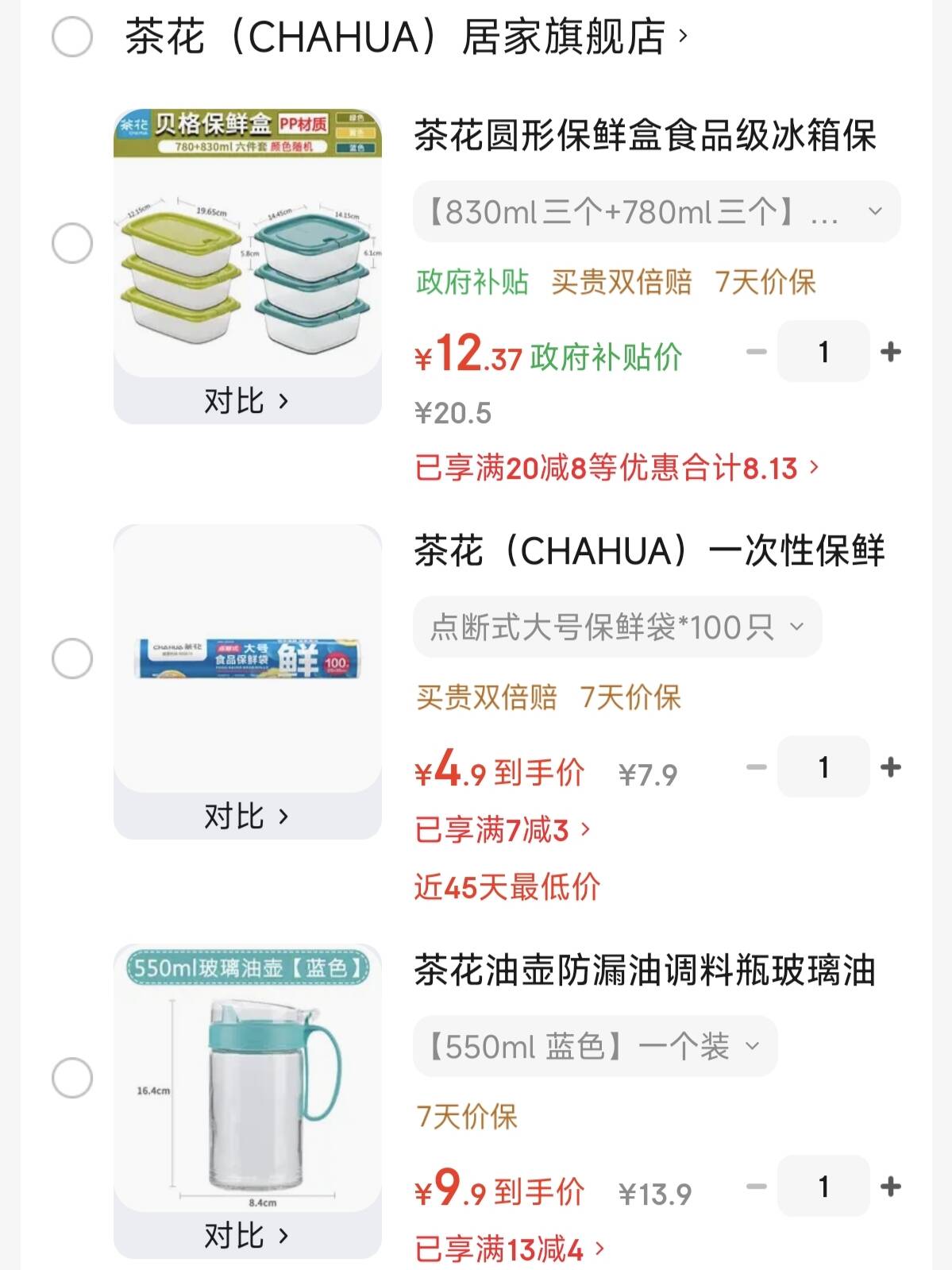Open the 点断式大号保鲜袋*100只 spec dropdown
Screen dimensions: 952x1270
coord(617,627)
